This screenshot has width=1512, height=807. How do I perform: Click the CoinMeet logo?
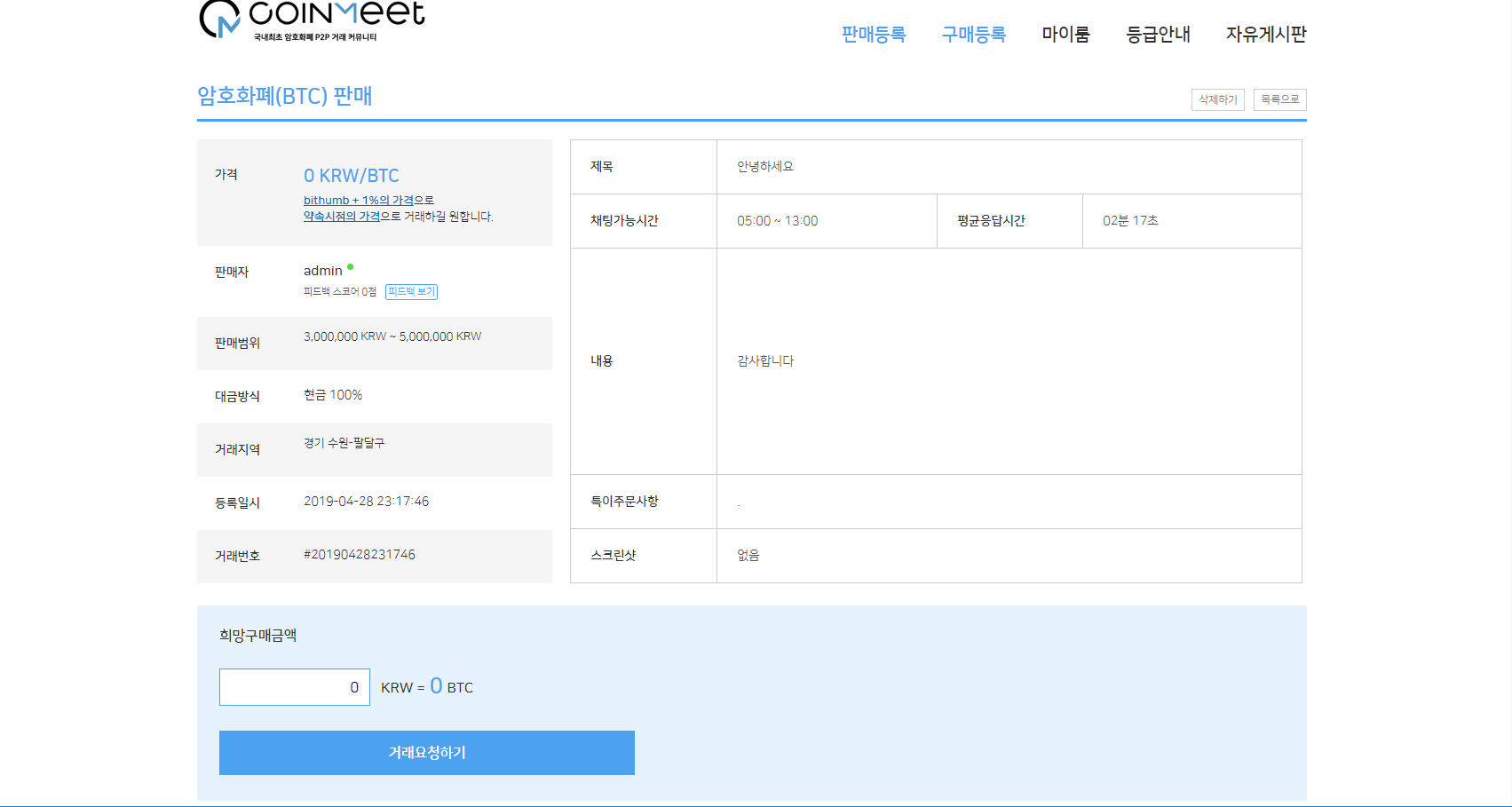[x=312, y=20]
